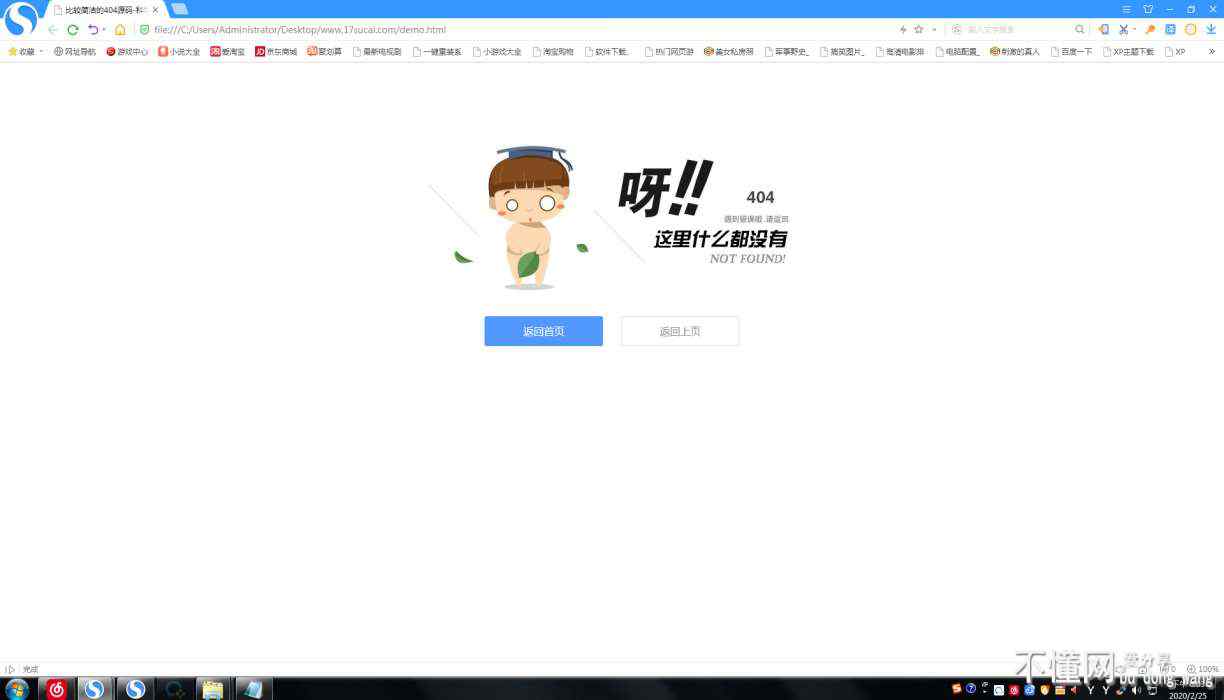Open the 最新电视剧 bookmark

[x=377, y=52]
